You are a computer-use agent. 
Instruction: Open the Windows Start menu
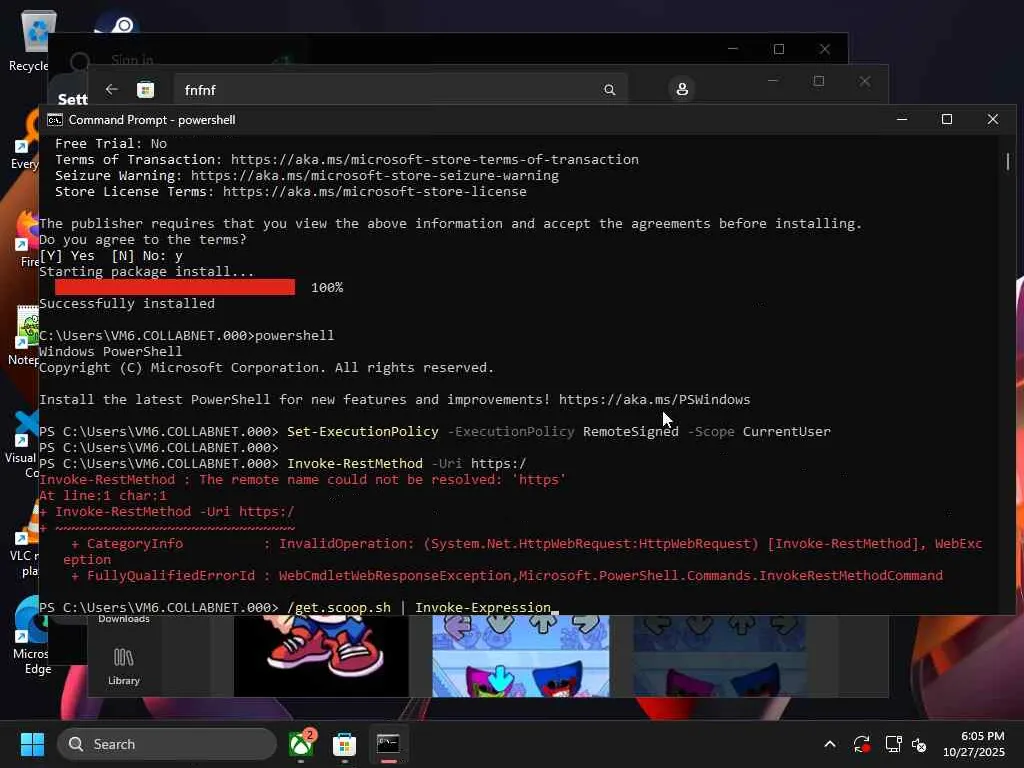(x=32, y=744)
